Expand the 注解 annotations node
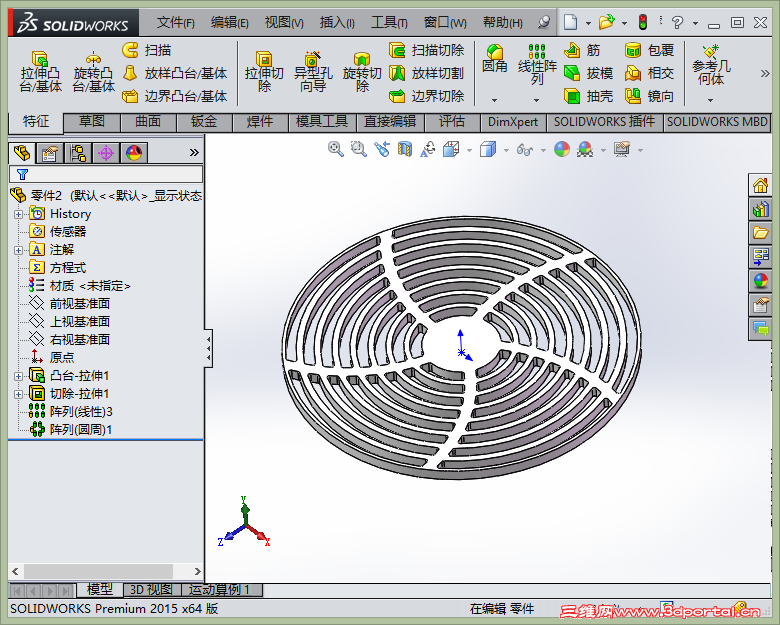Image resolution: width=780 pixels, height=625 pixels. (x=18, y=250)
